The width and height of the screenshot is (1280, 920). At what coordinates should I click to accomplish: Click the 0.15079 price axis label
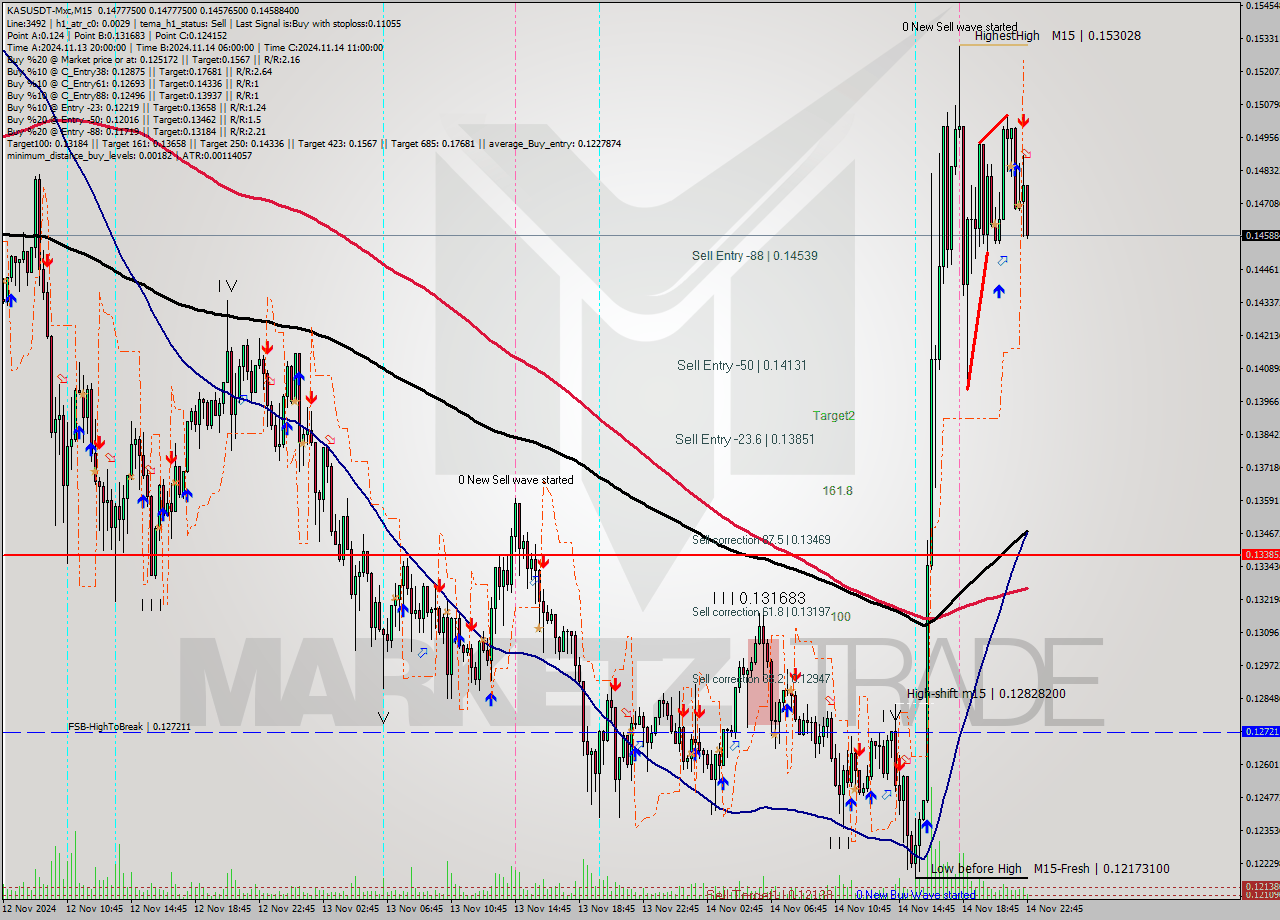pos(1262,105)
